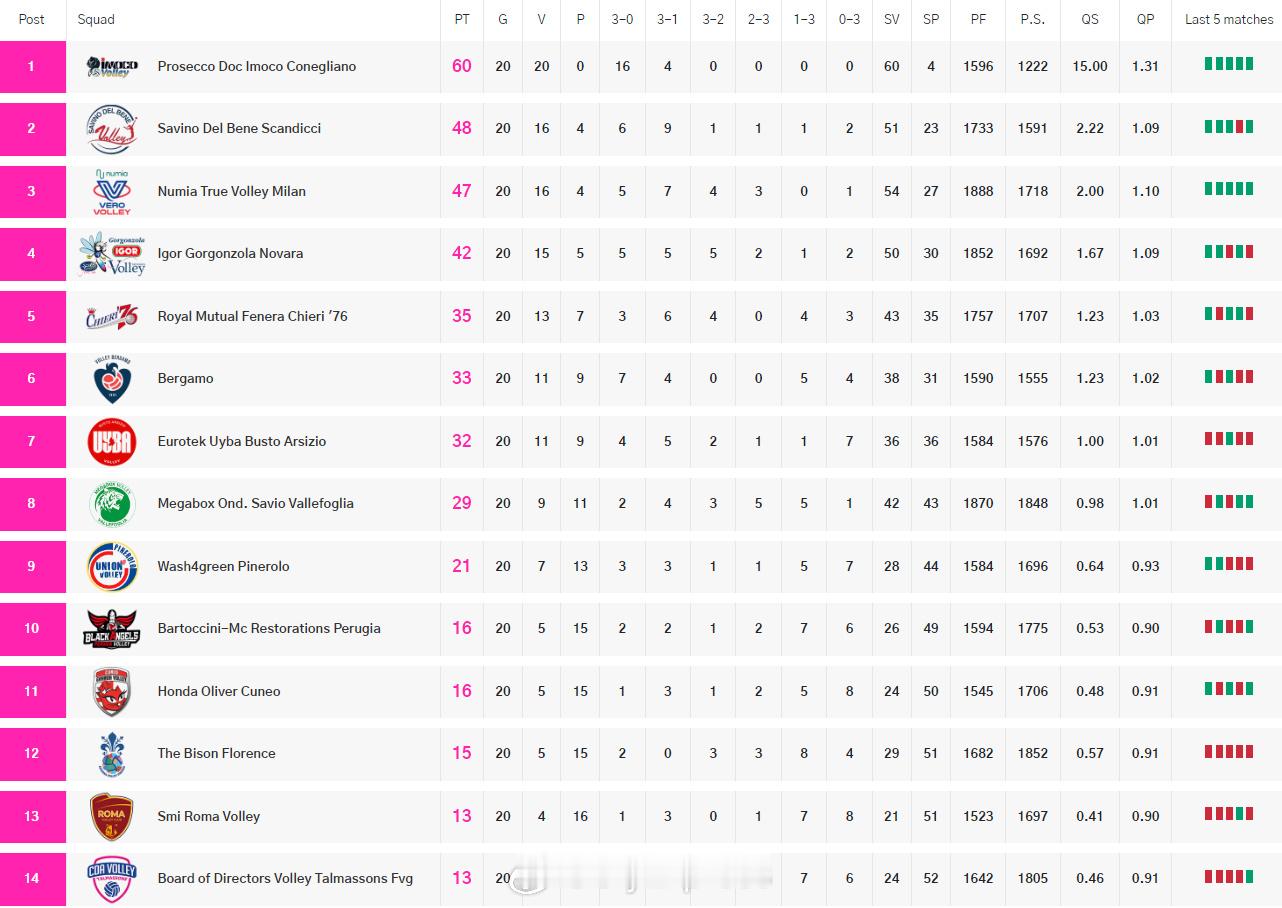
Task: Open Prosecco Doc Imoco Conegliano team page
Action: (x=257, y=67)
